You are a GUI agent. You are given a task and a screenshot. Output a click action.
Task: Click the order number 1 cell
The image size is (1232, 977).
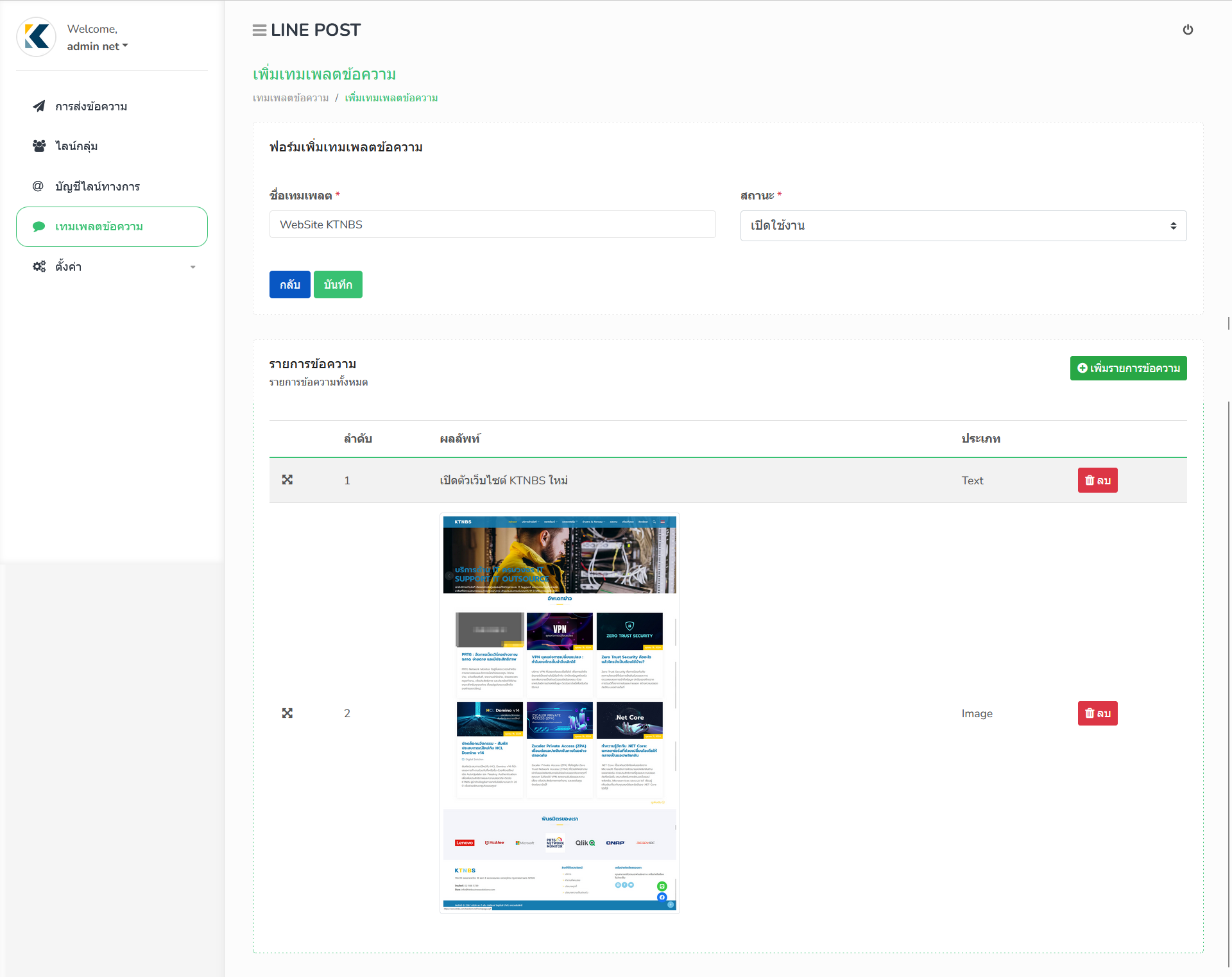click(x=347, y=480)
